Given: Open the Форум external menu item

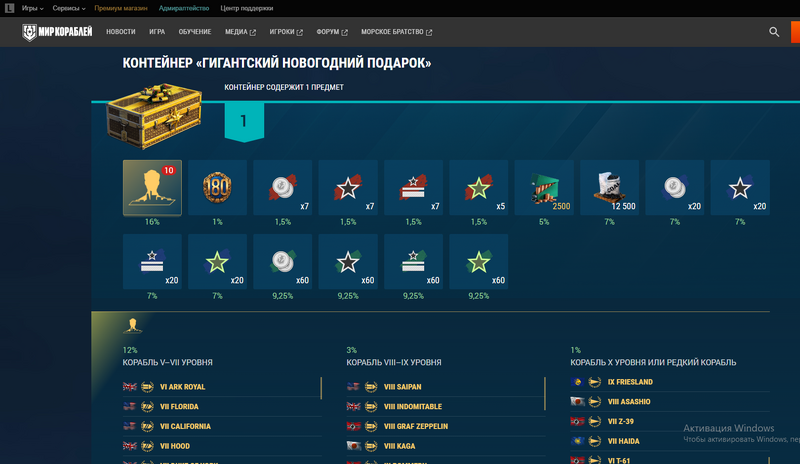Looking at the screenshot, I should [x=332, y=32].
